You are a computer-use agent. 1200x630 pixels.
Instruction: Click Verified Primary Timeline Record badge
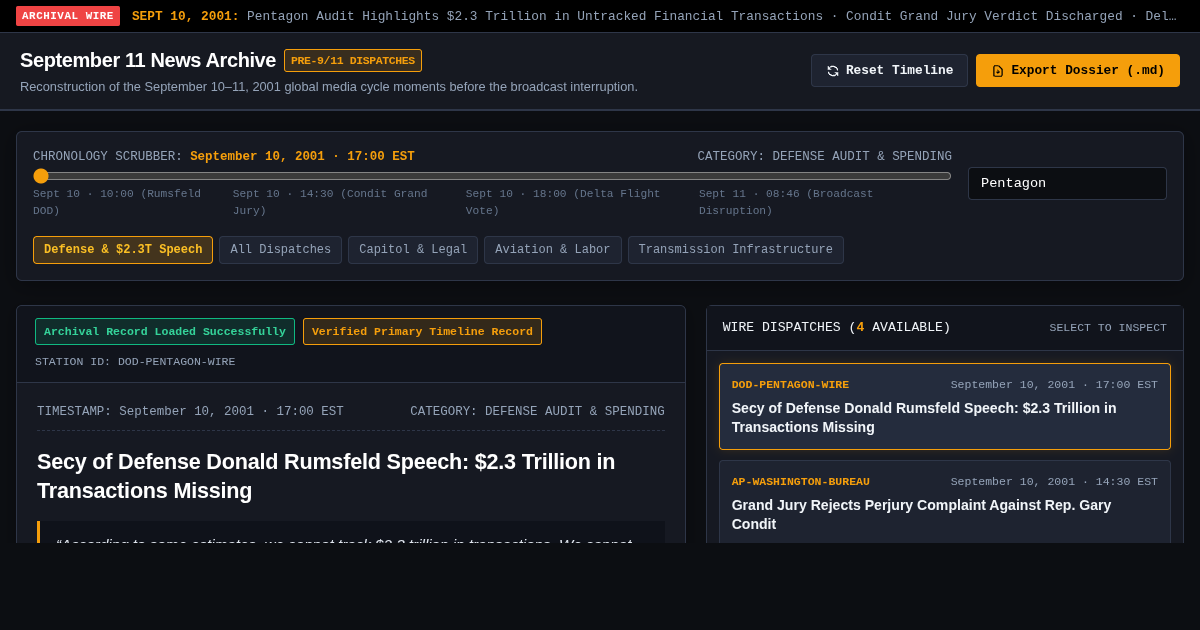click(x=422, y=332)
